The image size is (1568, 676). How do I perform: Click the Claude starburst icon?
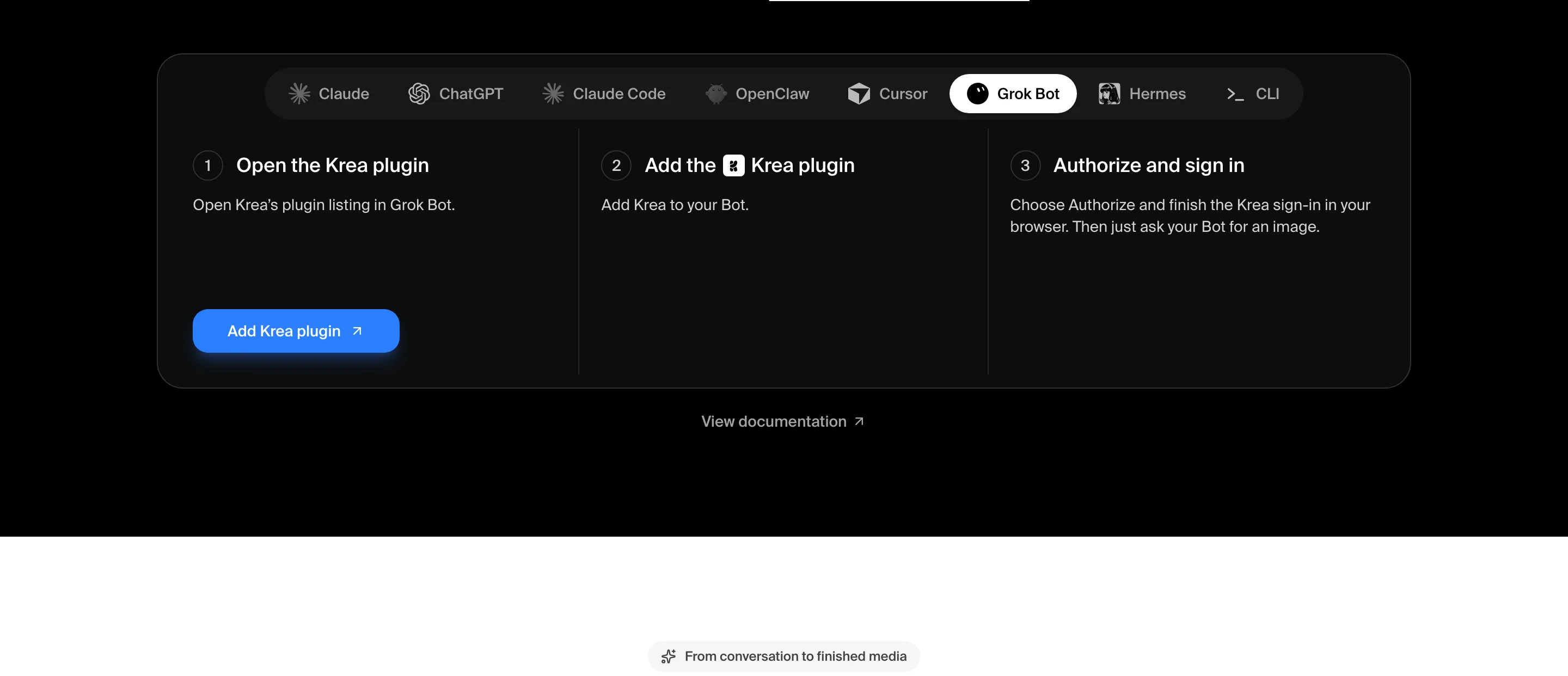click(299, 94)
